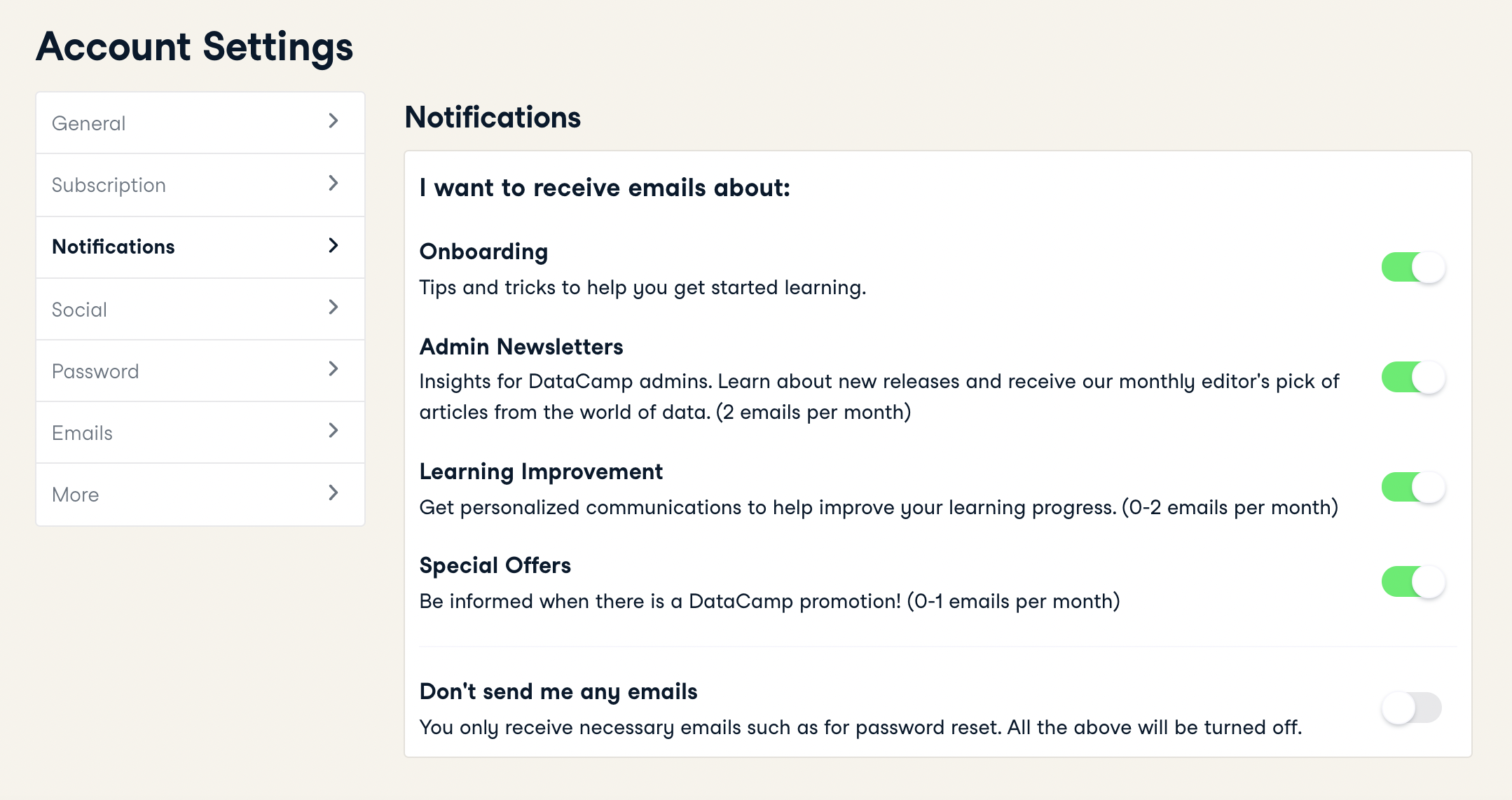Click the chevron arrow beside General

(x=334, y=121)
